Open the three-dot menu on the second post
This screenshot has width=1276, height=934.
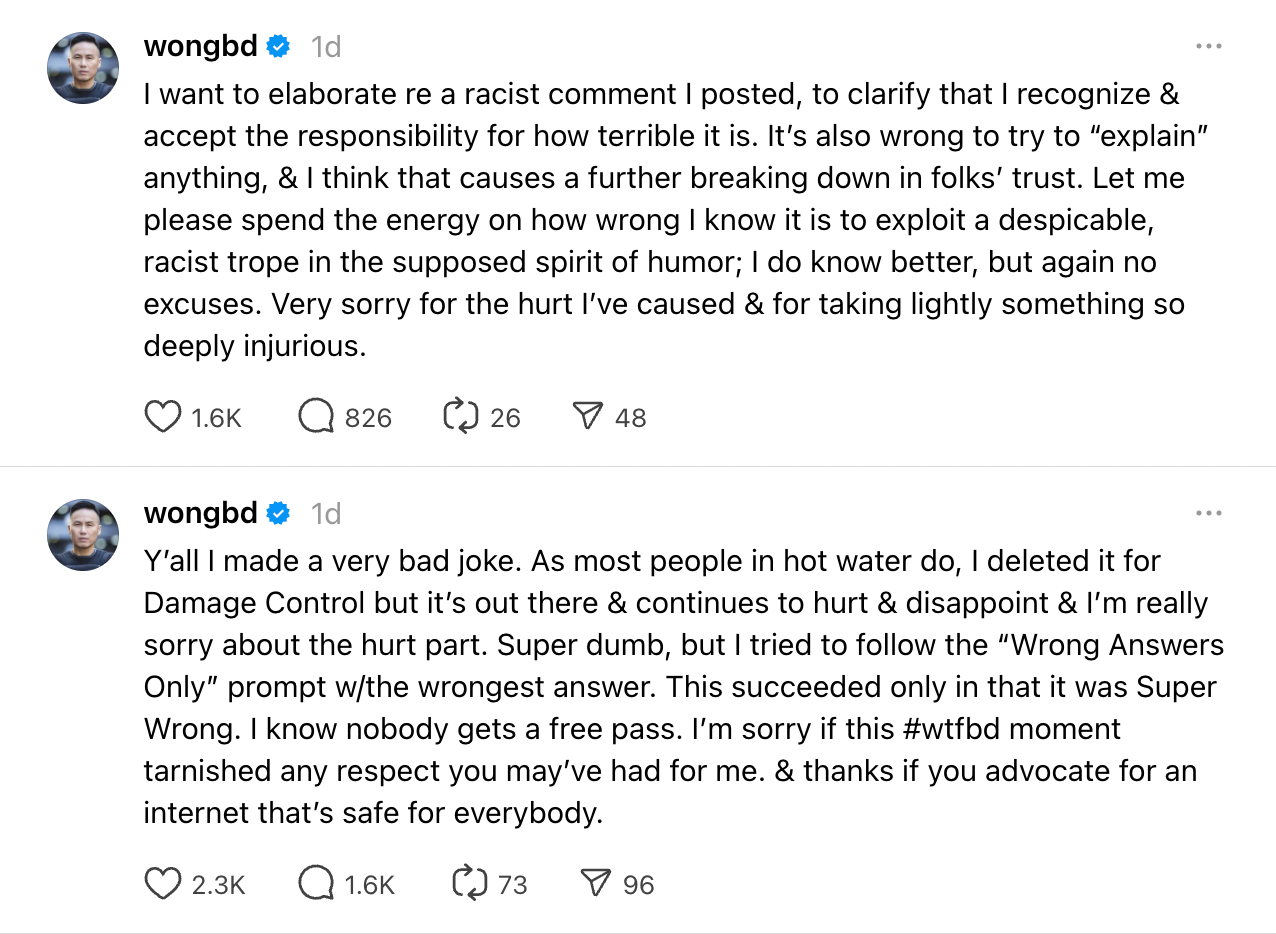1209,512
